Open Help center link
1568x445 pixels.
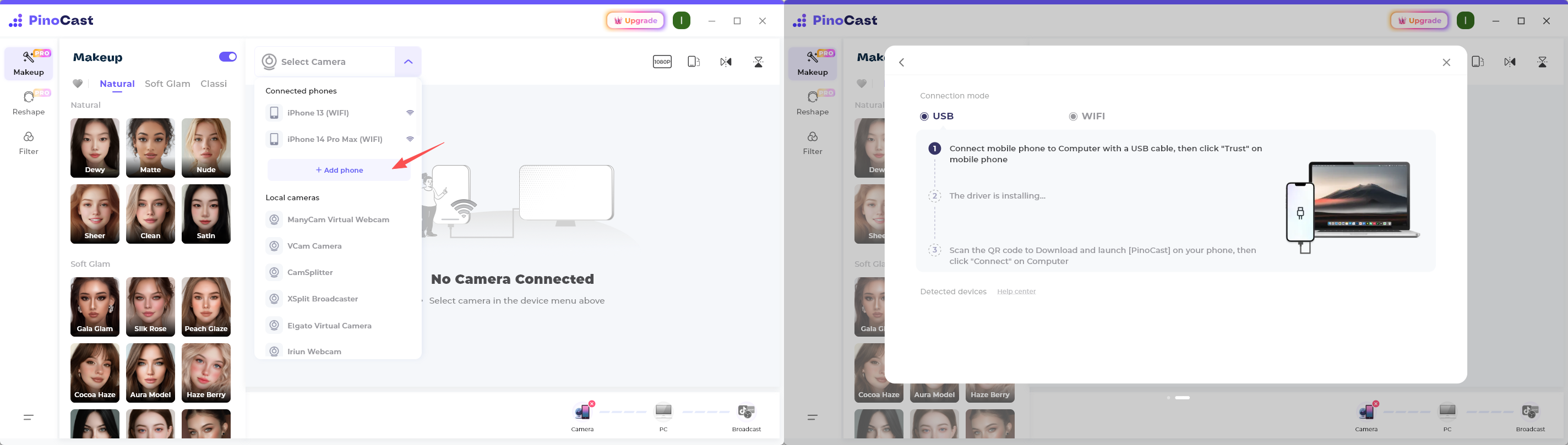point(1016,292)
